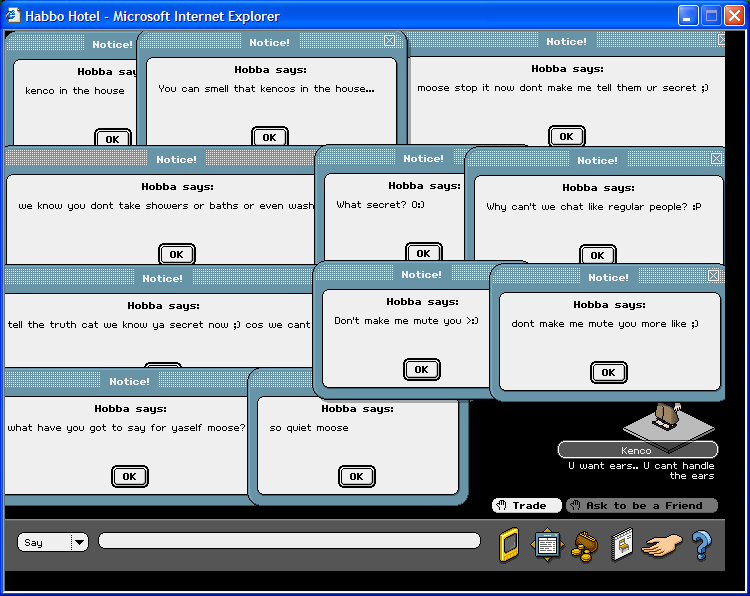This screenshot has width=750, height=596.
Task: Click 'dont make me mute you more like' text
Action: pos(605,324)
